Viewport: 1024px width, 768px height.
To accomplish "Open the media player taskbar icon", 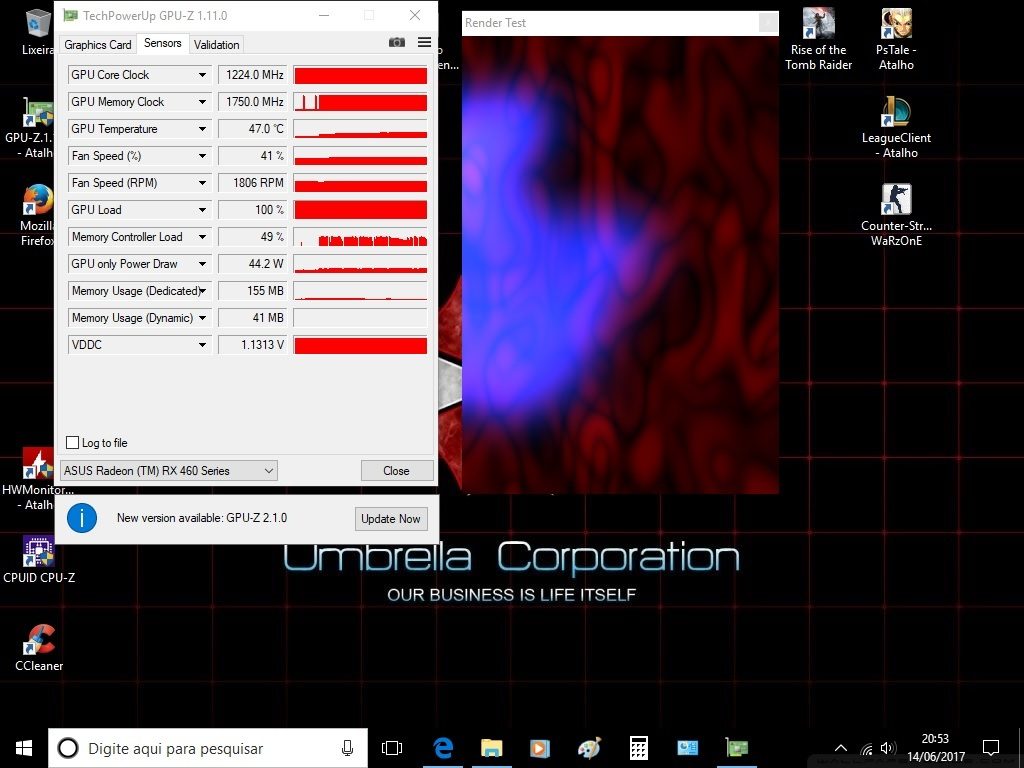I will point(540,748).
